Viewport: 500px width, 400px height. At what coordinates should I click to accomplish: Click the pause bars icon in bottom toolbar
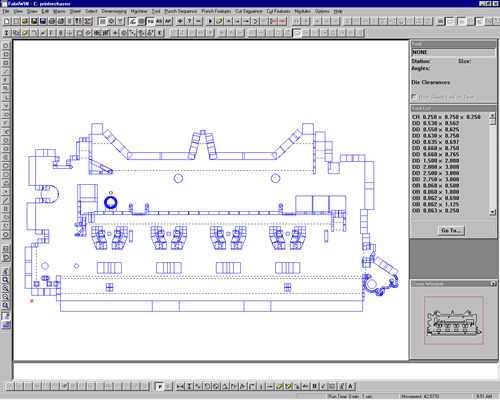[x=314, y=386]
